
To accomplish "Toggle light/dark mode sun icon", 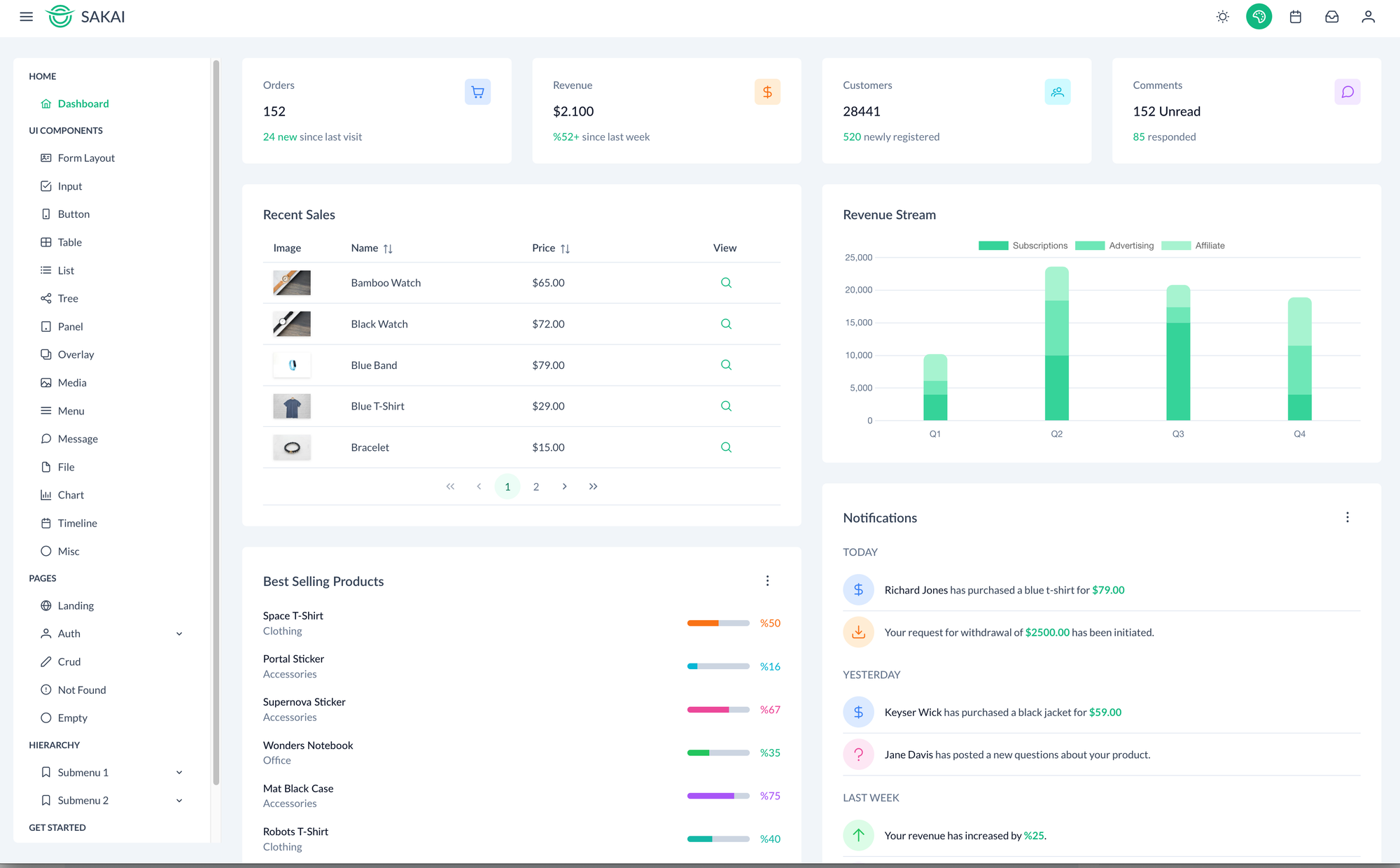I will [1222, 17].
